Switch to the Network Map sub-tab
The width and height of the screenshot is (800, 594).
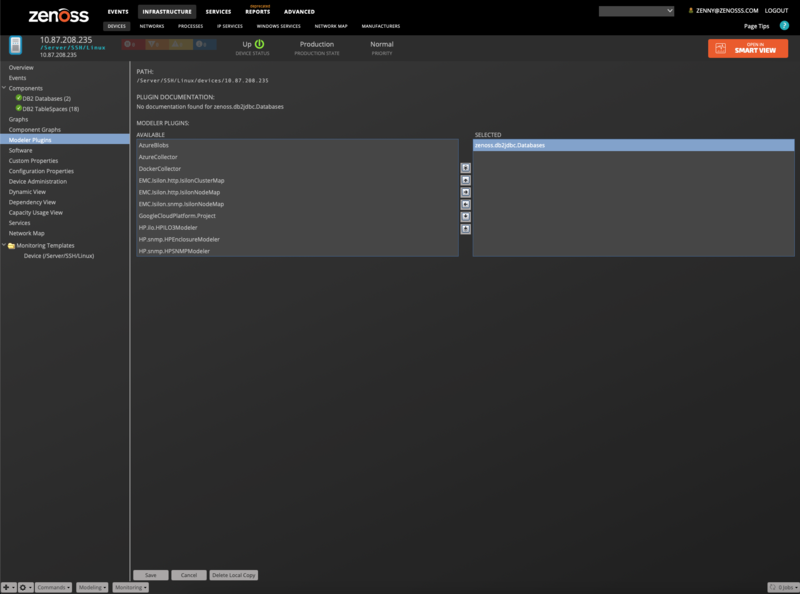click(331, 26)
